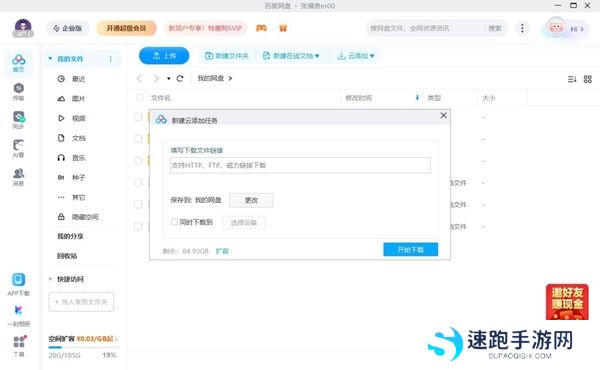Click the 扩容 link in the dialog
600x370 pixels.
click(222, 251)
